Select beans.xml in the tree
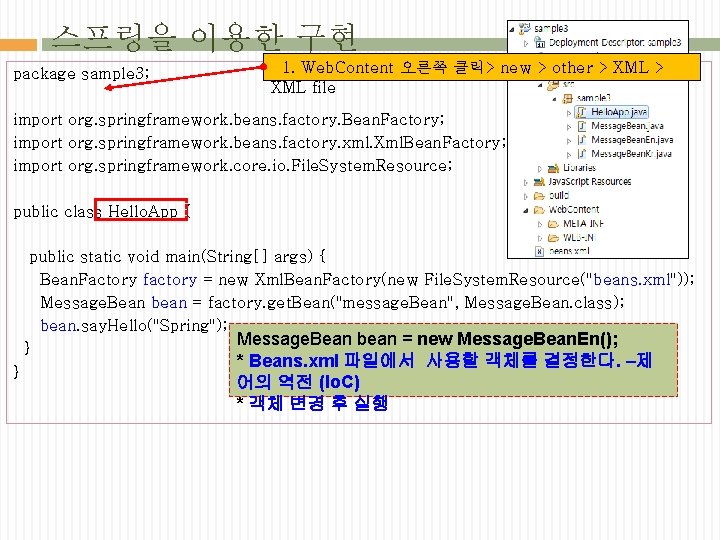Viewport: 720px width, 540px height. [569, 251]
